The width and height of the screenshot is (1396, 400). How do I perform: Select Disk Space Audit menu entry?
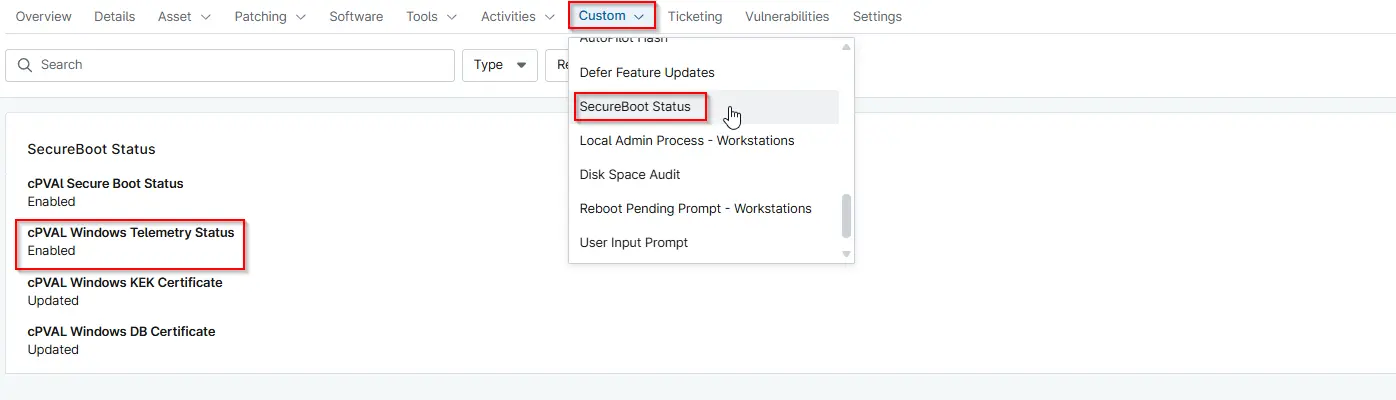point(630,175)
